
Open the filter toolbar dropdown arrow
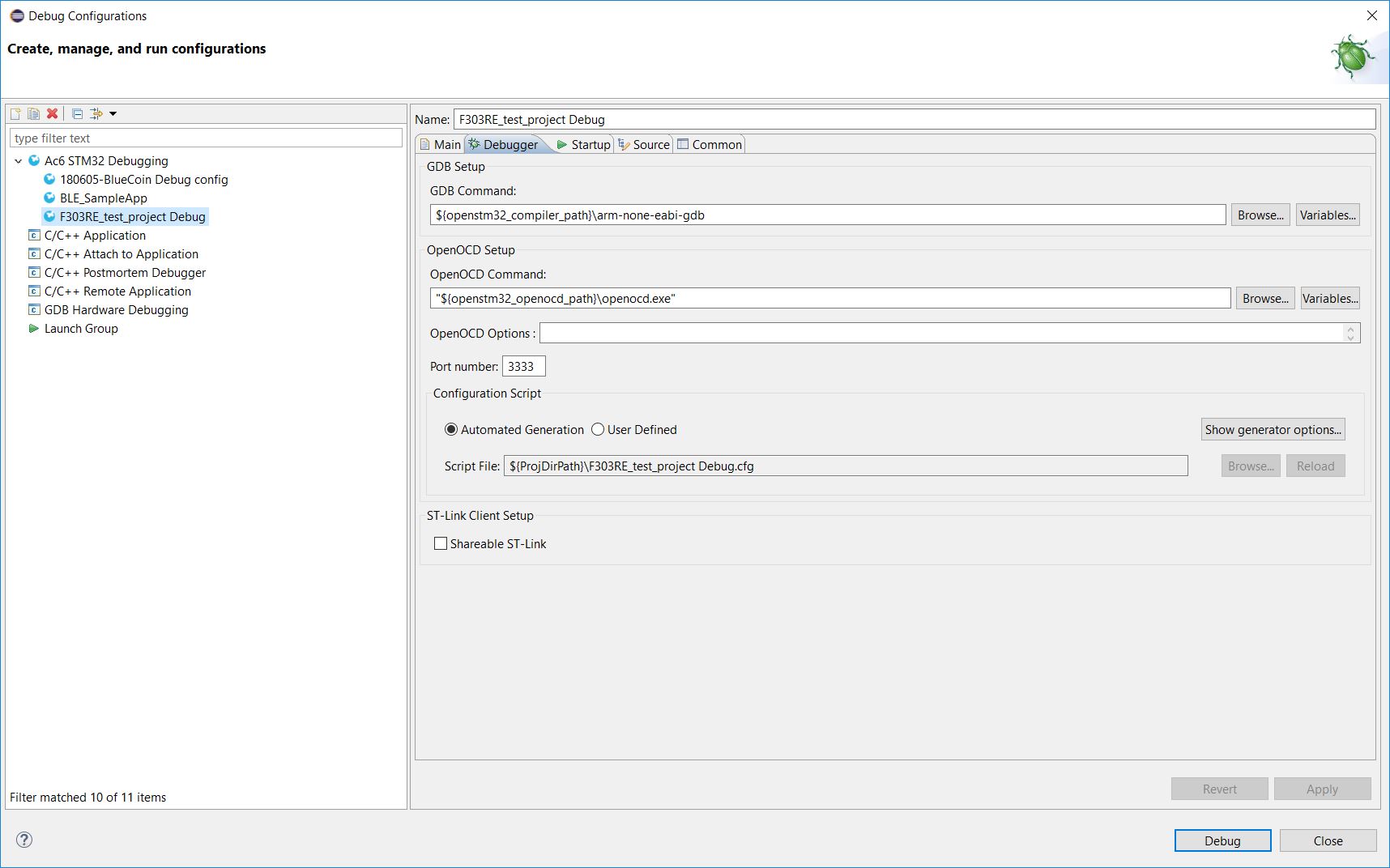point(113,113)
